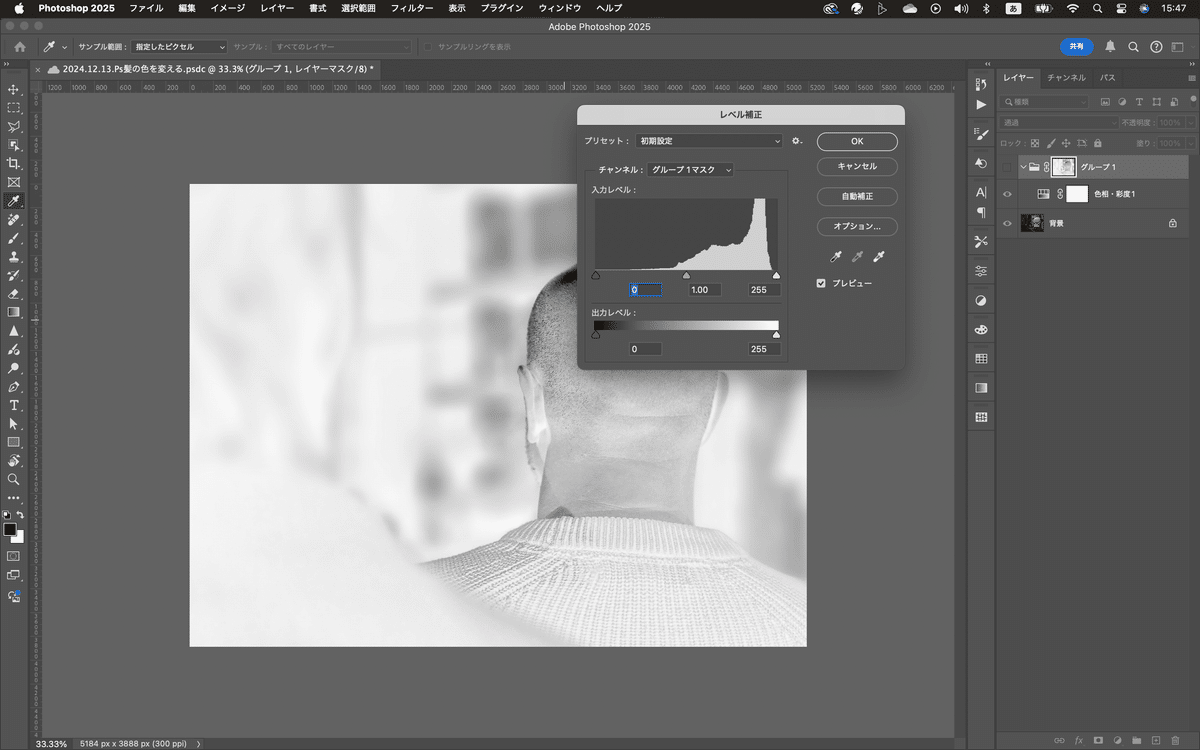Confirm Levels with the OK button

pyautogui.click(x=857, y=141)
